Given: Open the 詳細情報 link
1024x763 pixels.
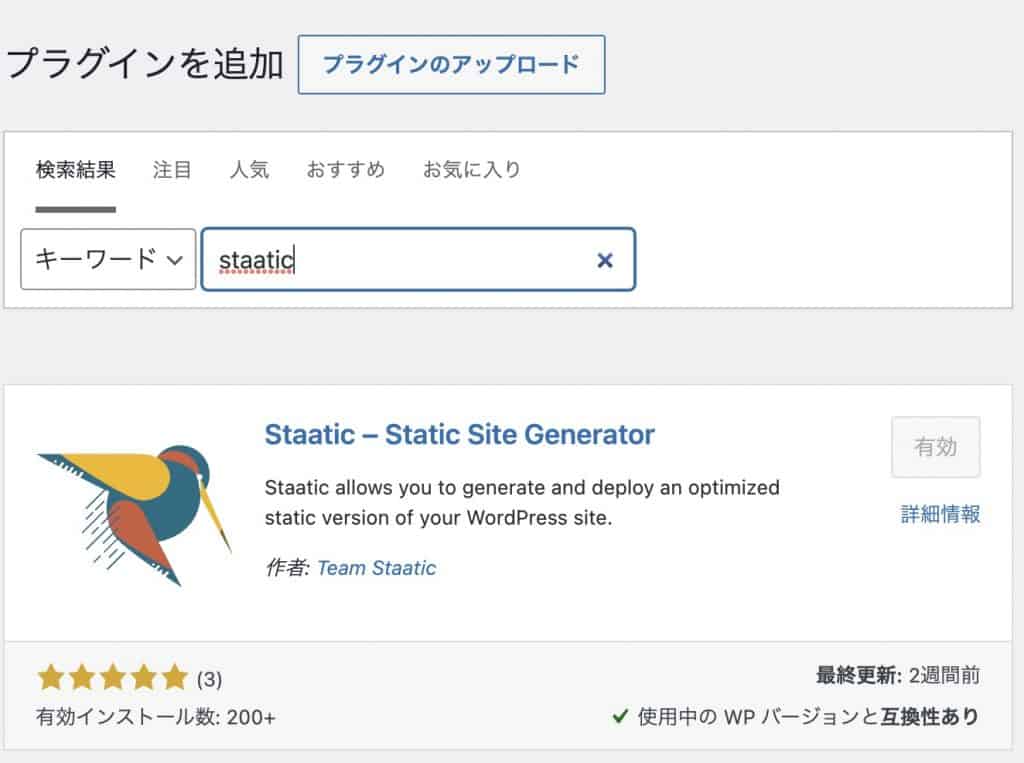Looking at the screenshot, I should pos(940,514).
